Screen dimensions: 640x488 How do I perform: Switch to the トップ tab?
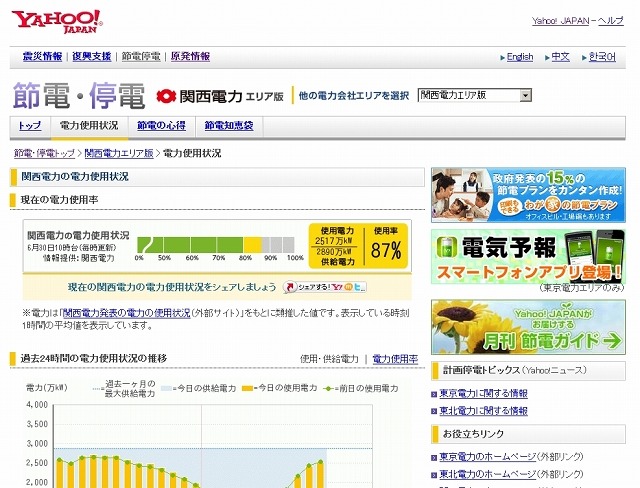30,126
